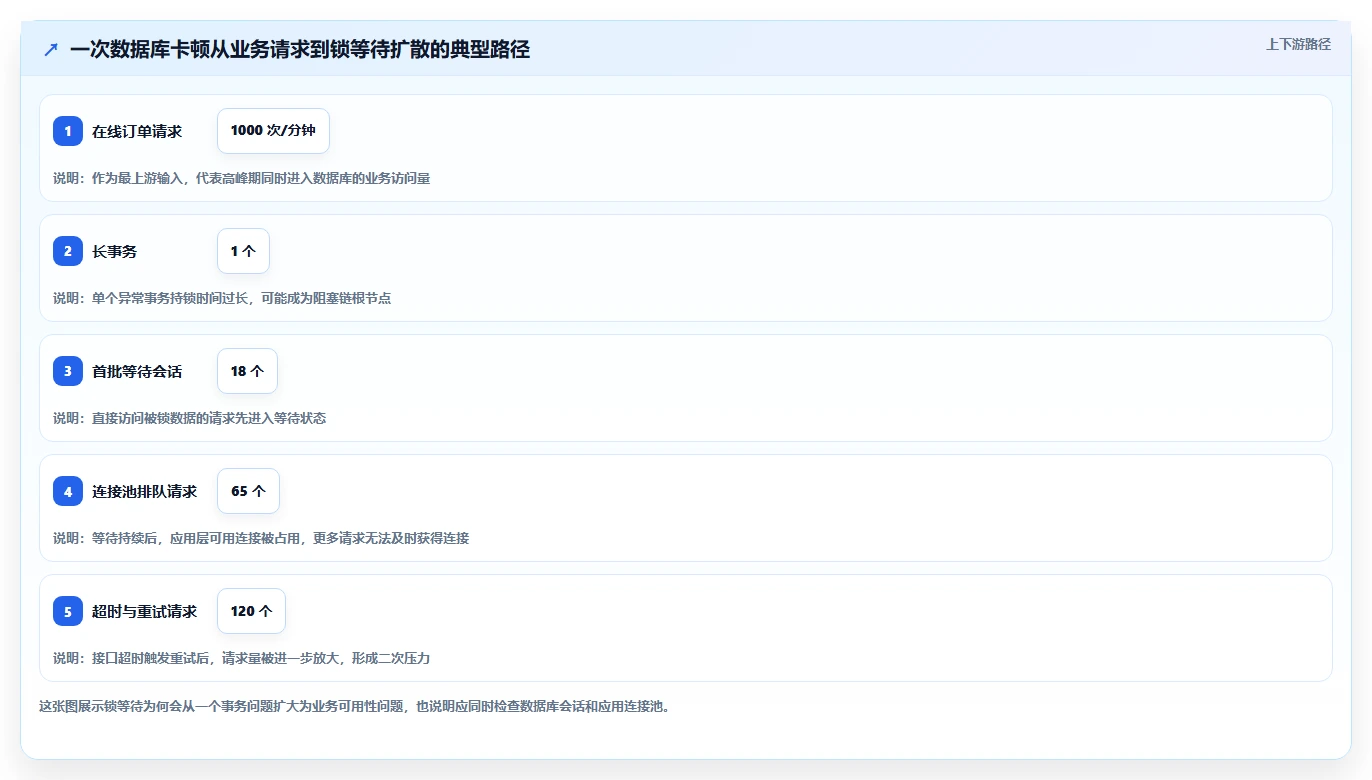Select the 超时与重试请求 label
Screen dimensions: 1372x780
145,611
